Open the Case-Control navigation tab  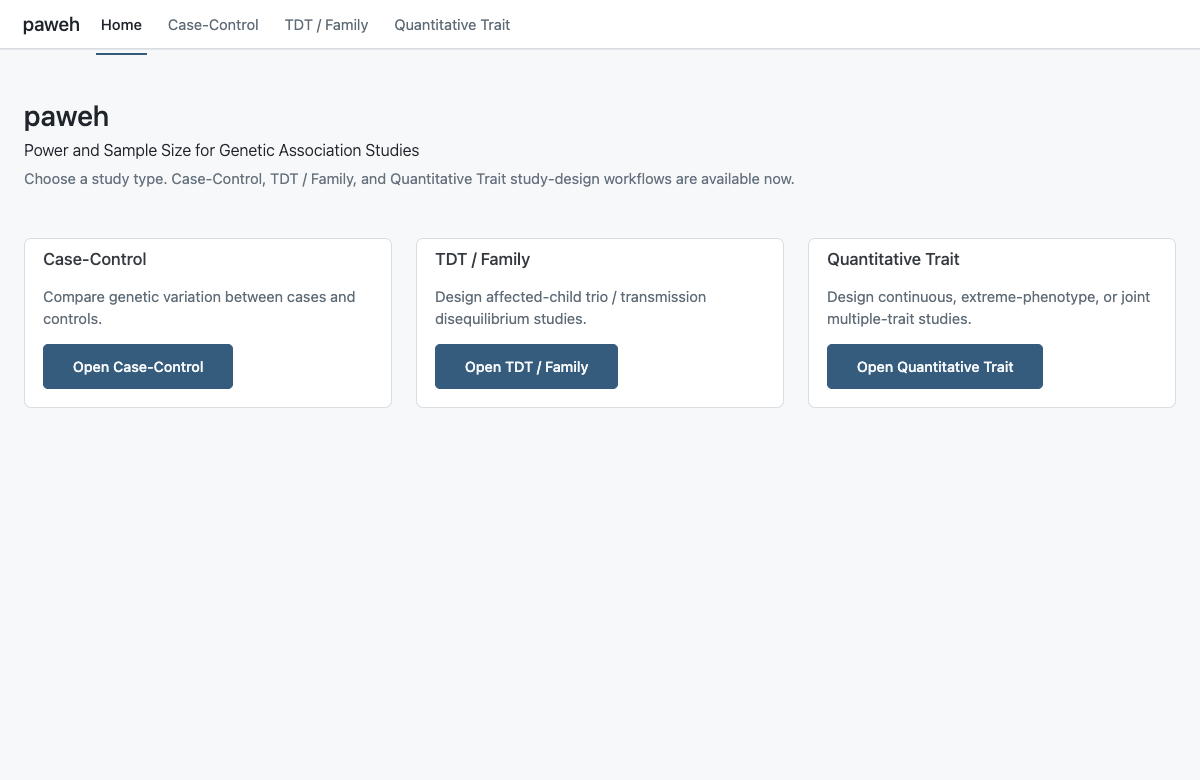pyautogui.click(x=213, y=25)
